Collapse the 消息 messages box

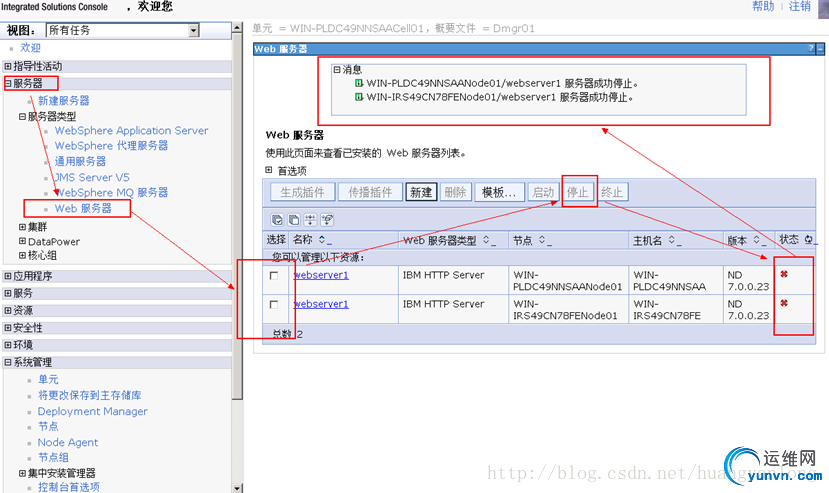[337, 69]
